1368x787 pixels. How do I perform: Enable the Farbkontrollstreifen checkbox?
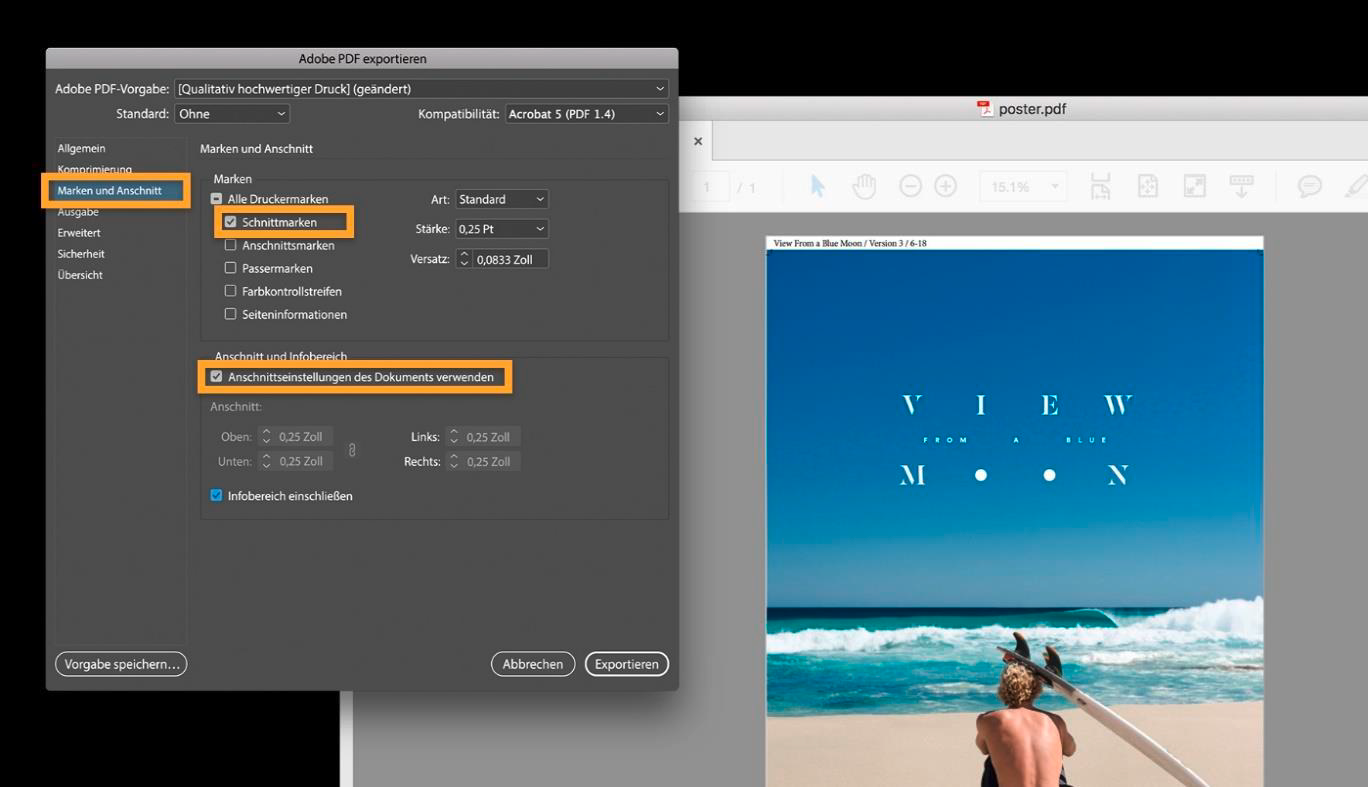tap(231, 291)
